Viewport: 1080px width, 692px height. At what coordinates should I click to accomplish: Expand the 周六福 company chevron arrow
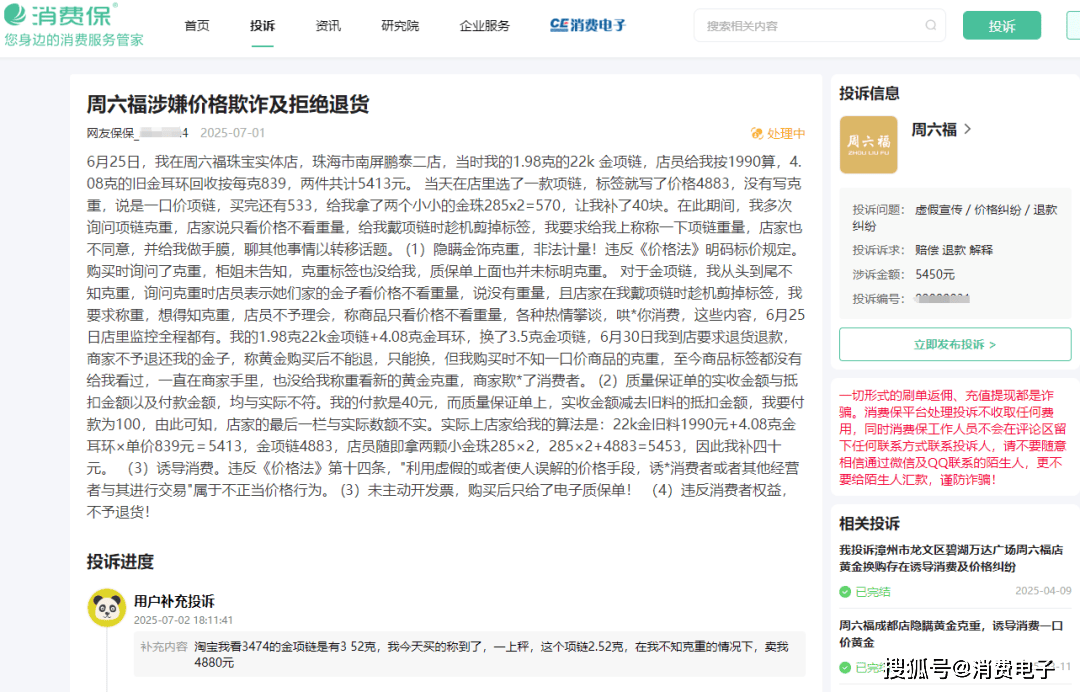[968, 129]
